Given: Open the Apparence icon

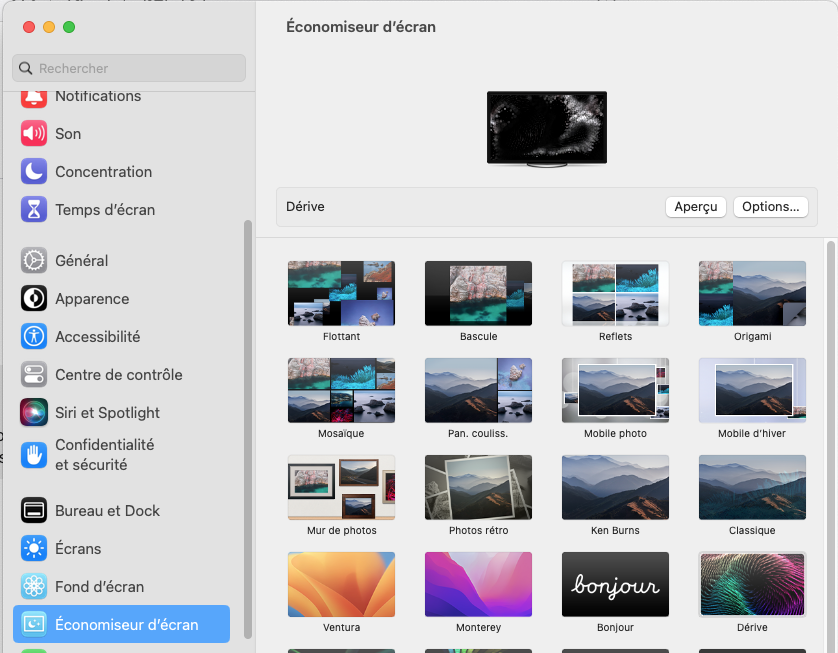Looking at the screenshot, I should (34, 299).
